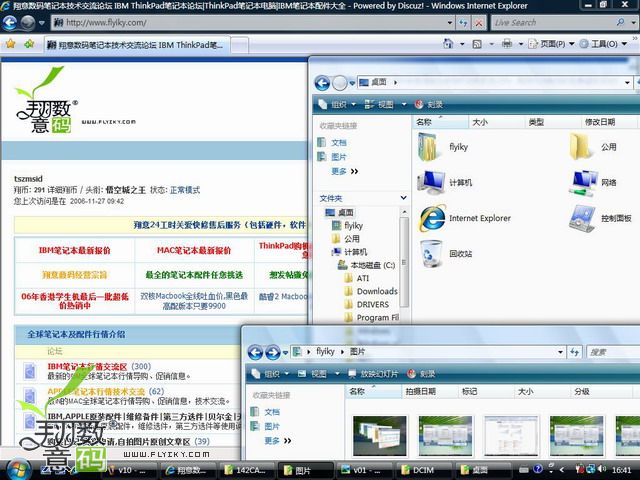Click 刻录 in 图片 window toolbar
The width and height of the screenshot is (640, 480).
[x=422, y=373]
